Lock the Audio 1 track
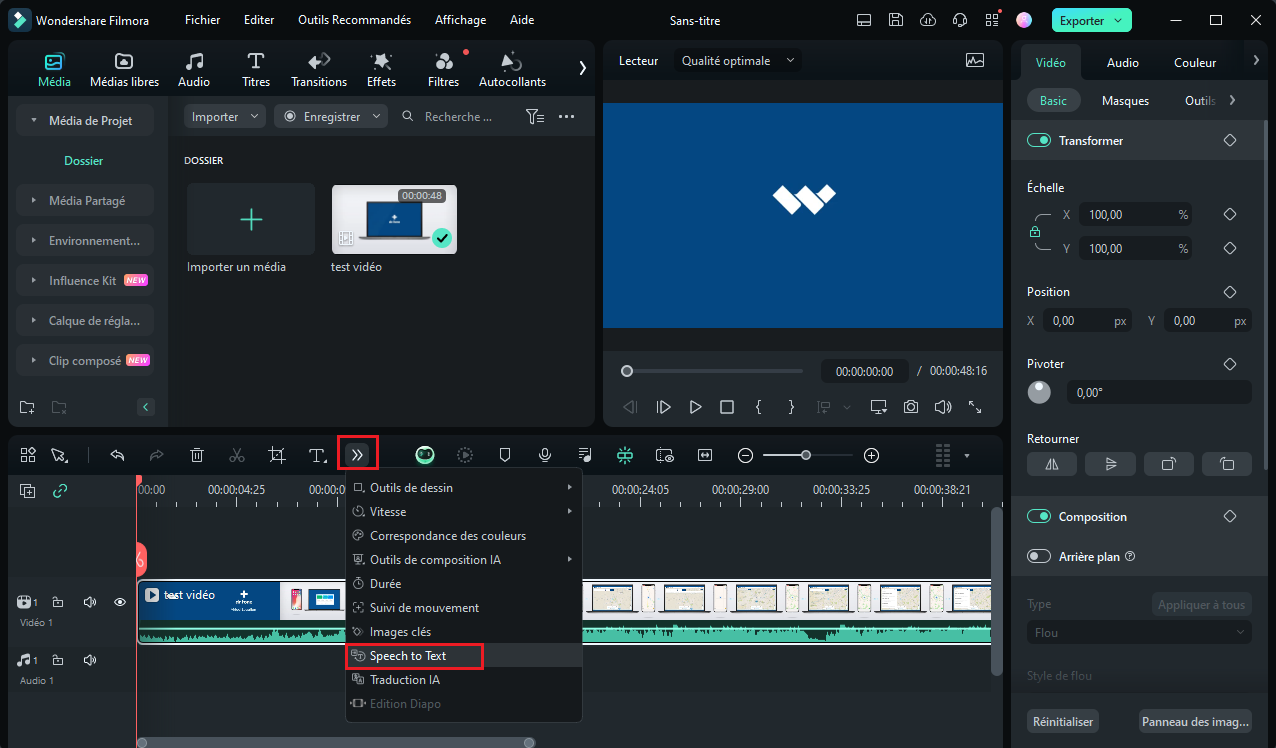This screenshot has width=1276, height=748. click(58, 660)
